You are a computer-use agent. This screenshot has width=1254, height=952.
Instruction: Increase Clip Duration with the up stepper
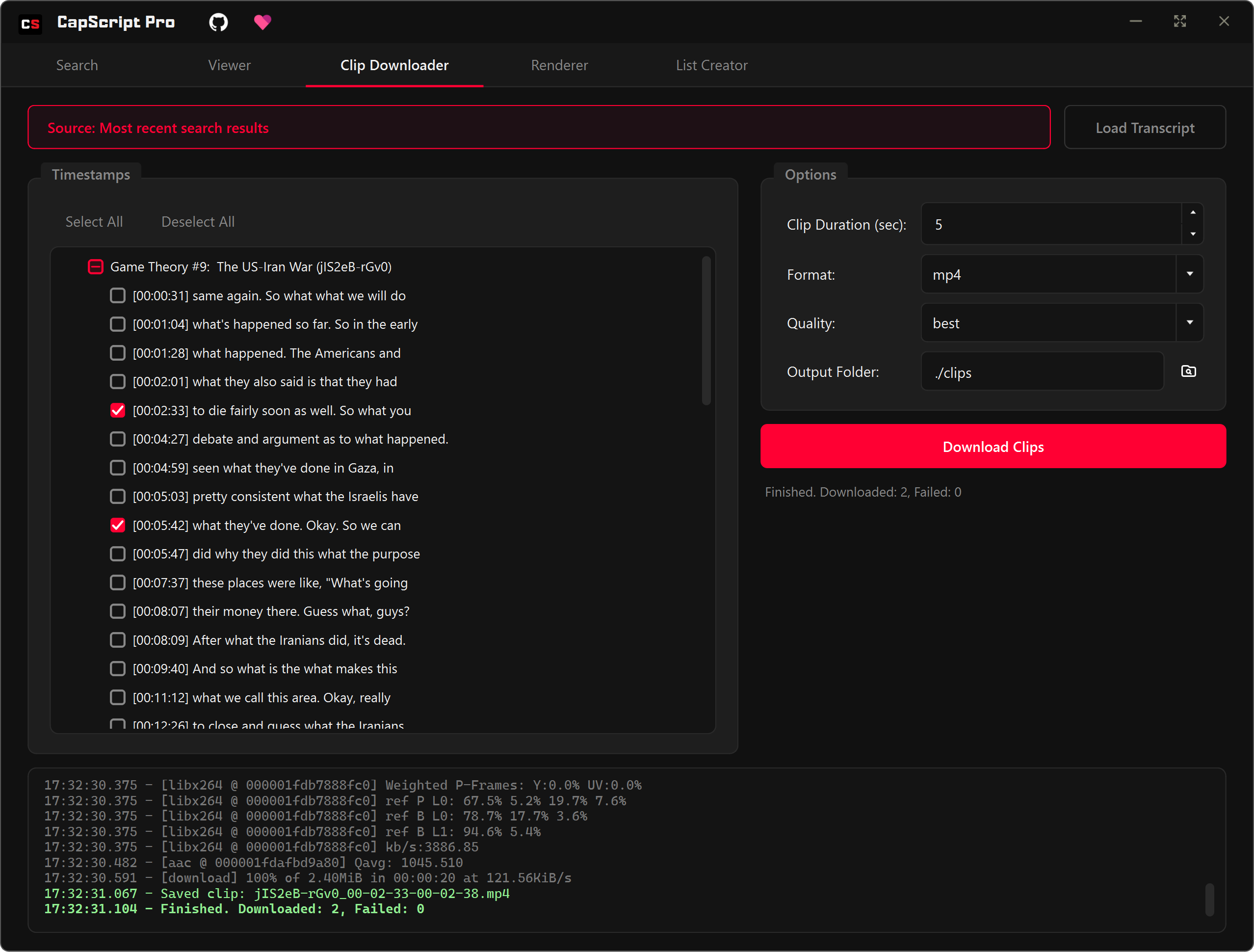[1193, 214]
